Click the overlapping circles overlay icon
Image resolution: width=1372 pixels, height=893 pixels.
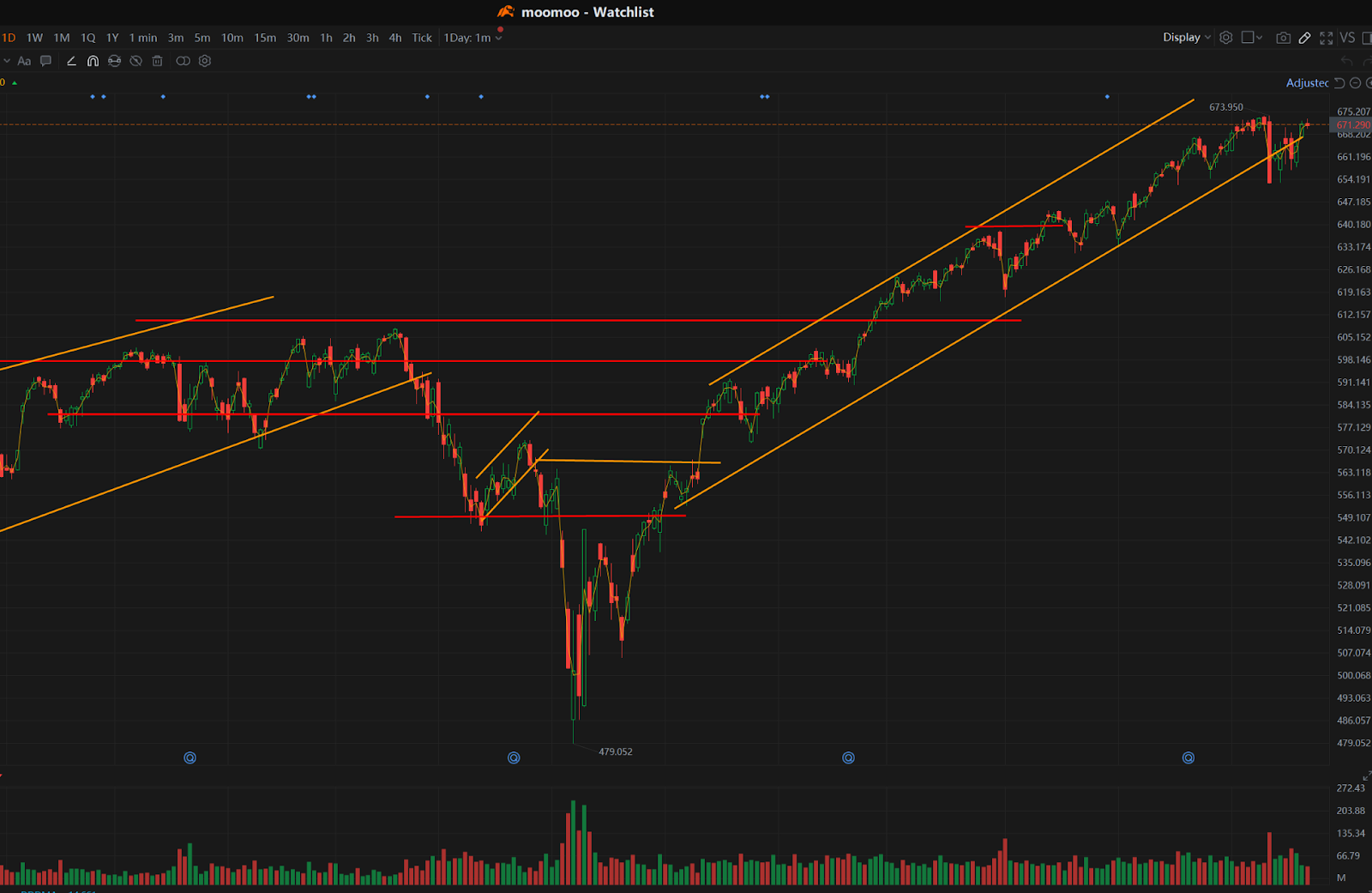point(183,61)
